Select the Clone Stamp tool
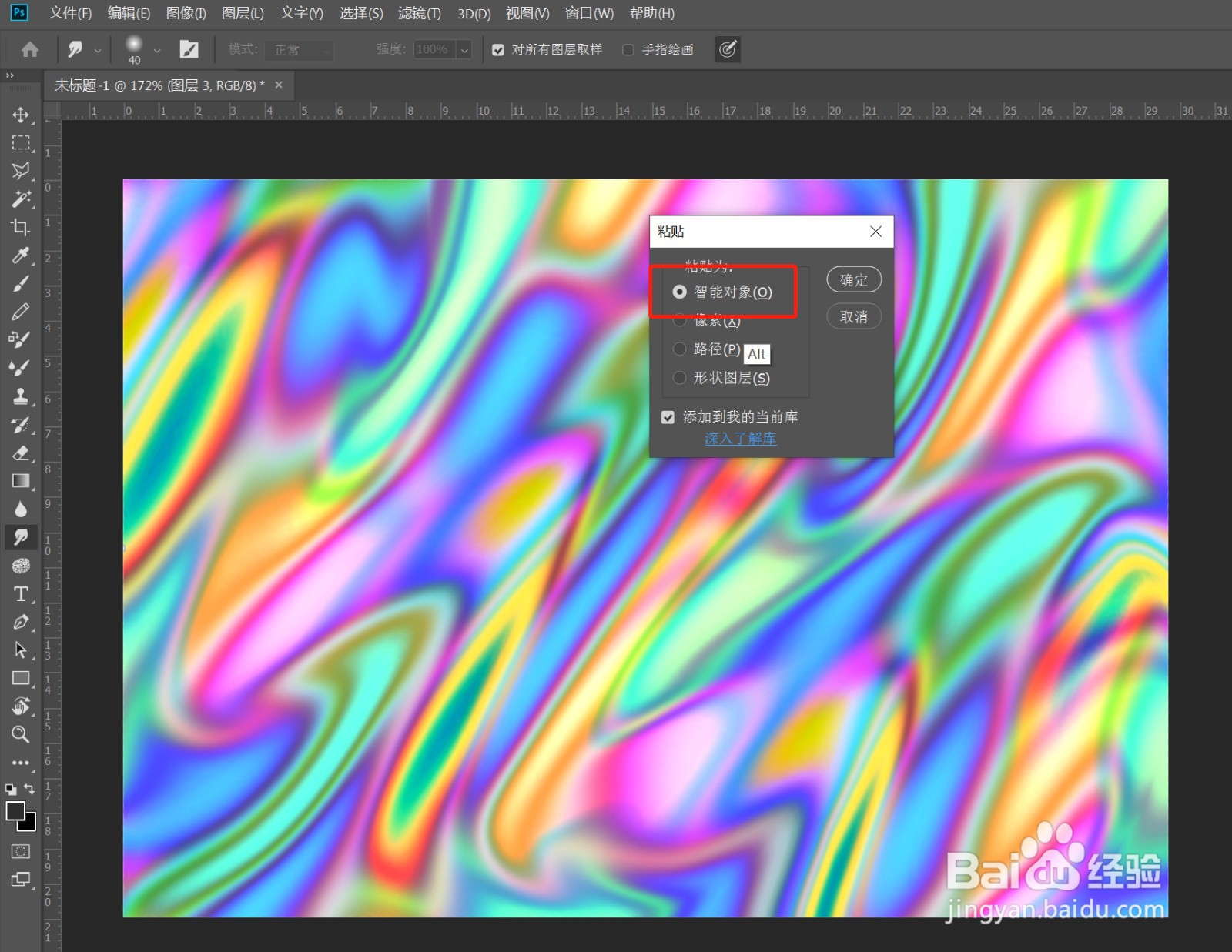 click(x=21, y=396)
